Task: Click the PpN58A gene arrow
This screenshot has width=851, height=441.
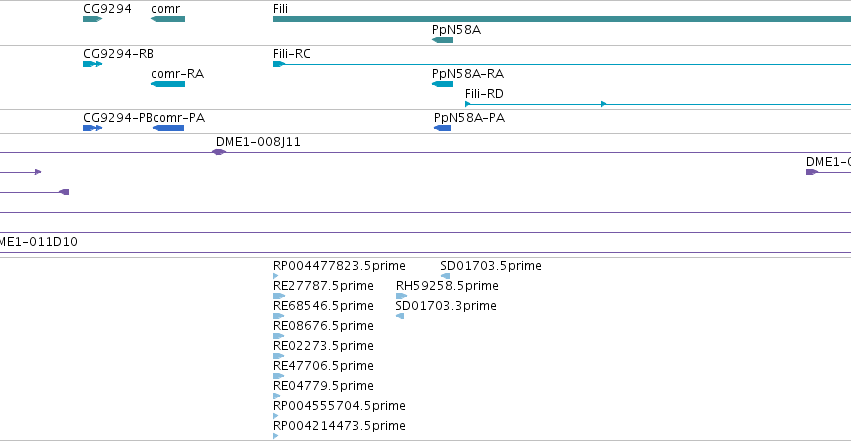Action: click(442, 40)
